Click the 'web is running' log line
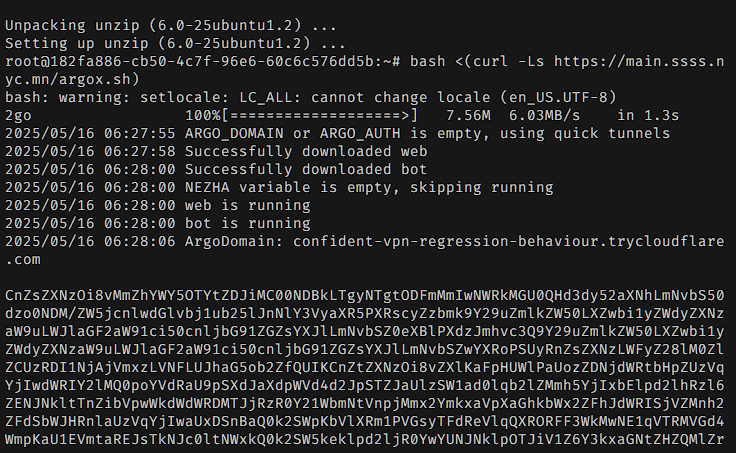Viewport: 736px width, 453px height. pyautogui.click(x=157, y=206)
